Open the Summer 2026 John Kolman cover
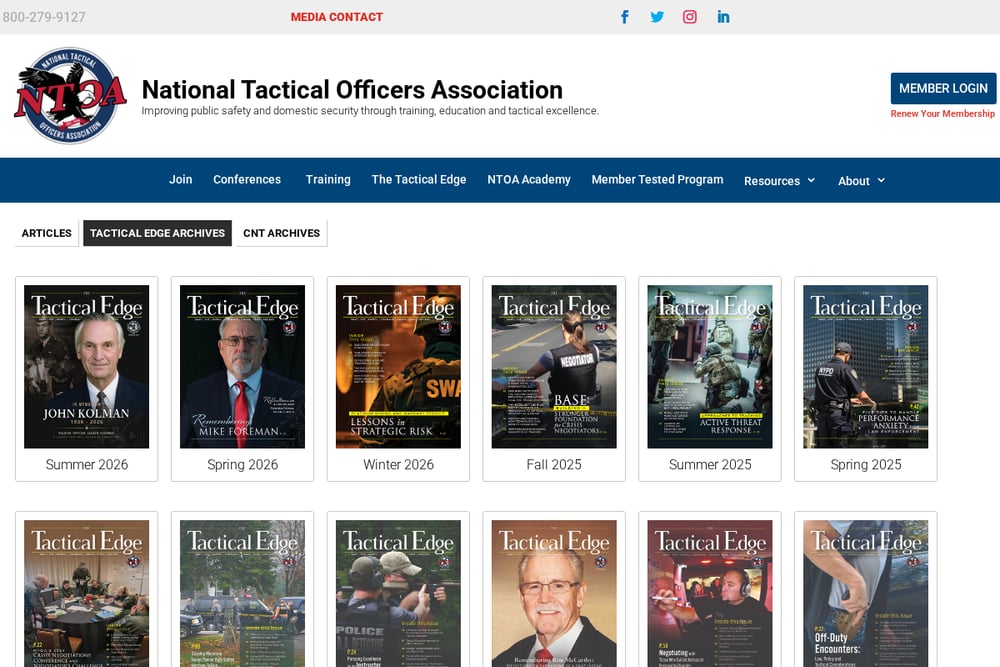 click(x=87, y=367)
